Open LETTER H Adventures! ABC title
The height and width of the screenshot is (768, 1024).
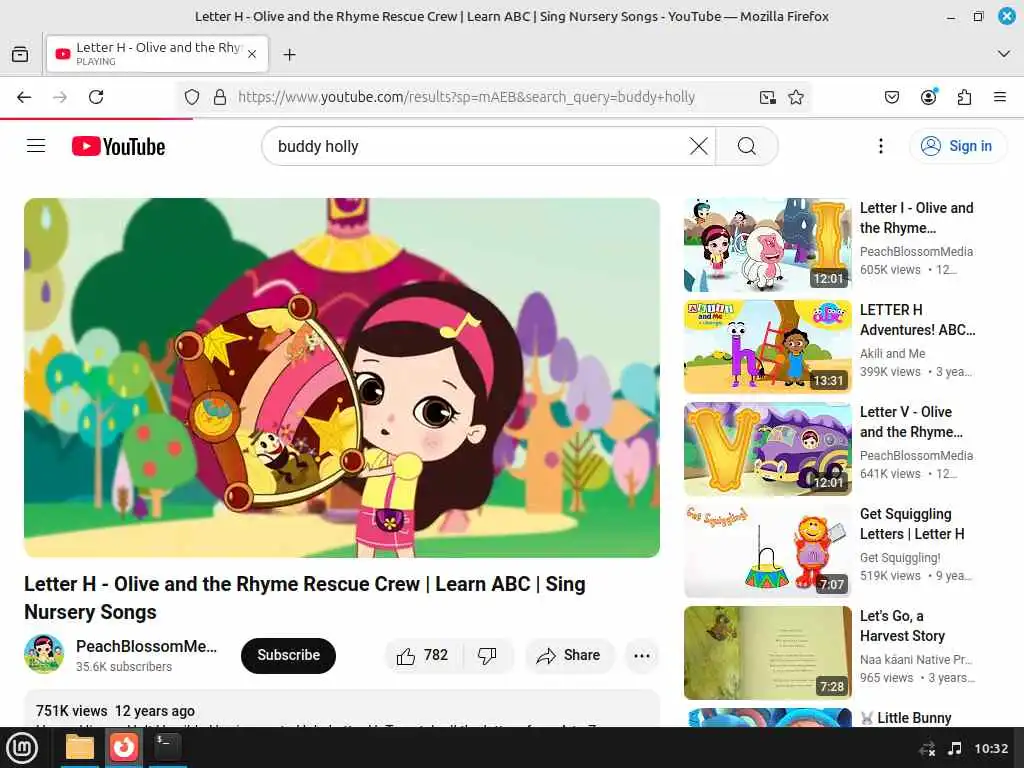(x=917, y=319)
